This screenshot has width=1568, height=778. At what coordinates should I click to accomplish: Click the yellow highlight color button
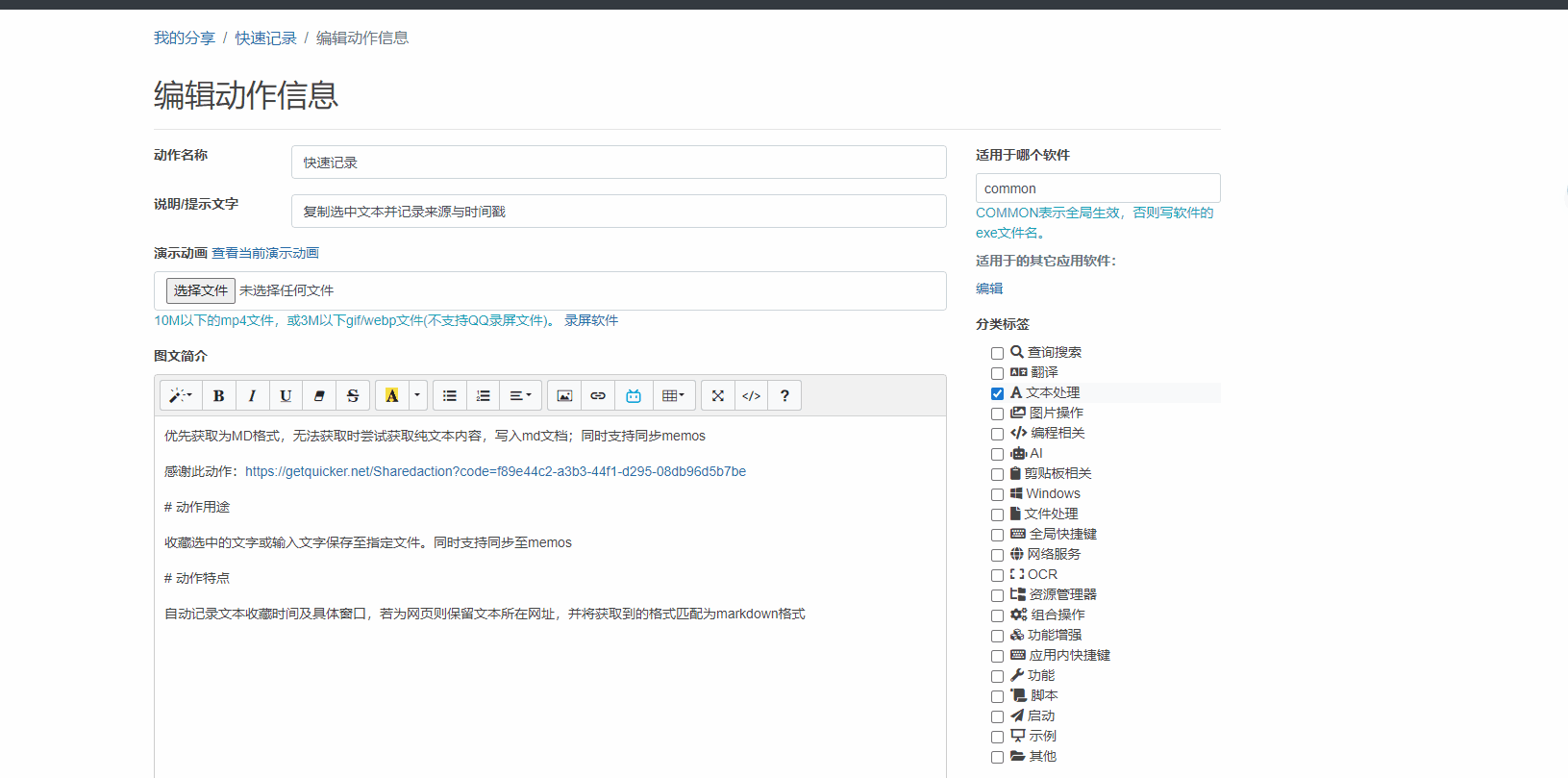tap(391, 395)
